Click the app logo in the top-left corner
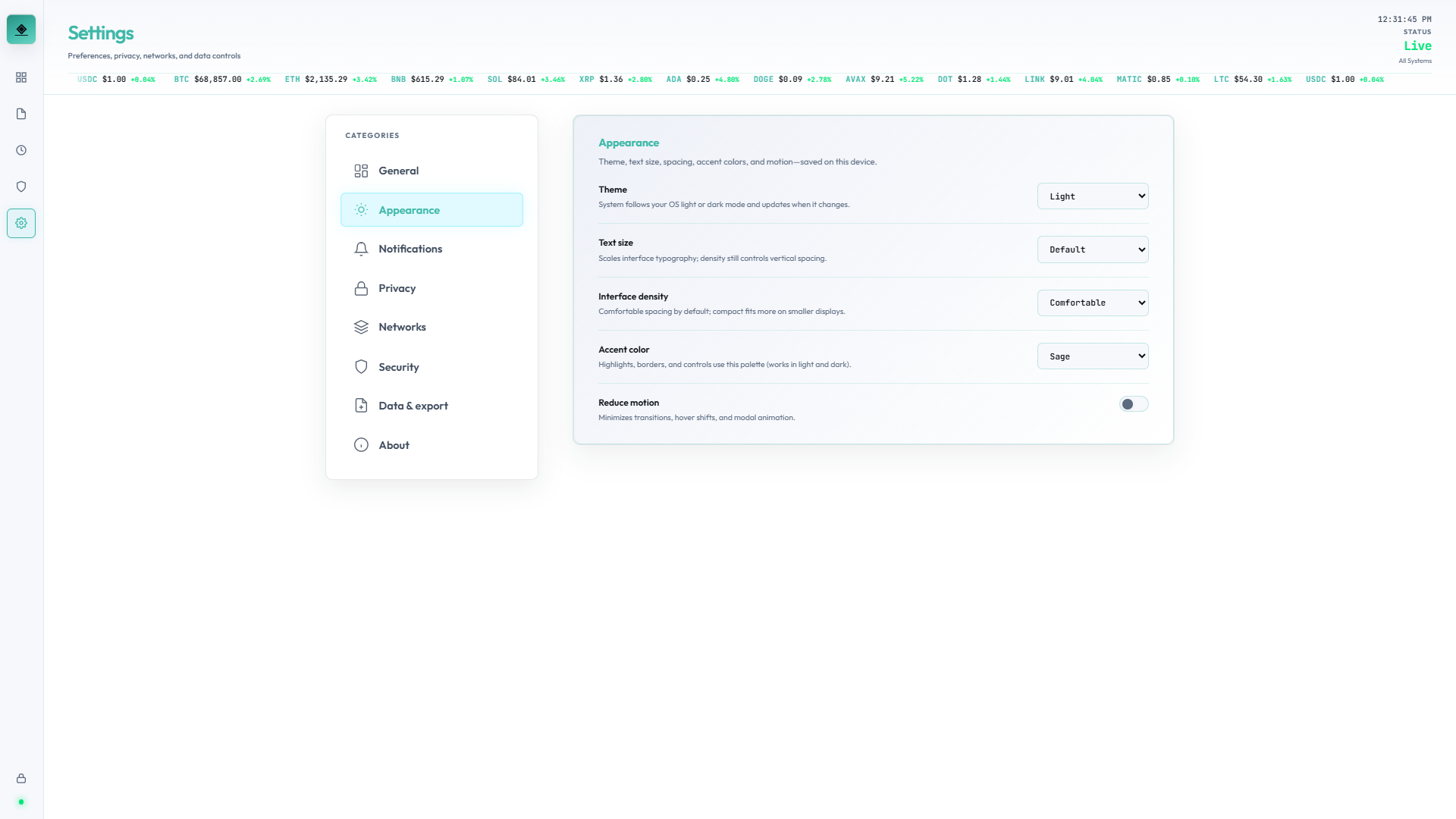This screenshot has height=819, width=1456. [21, 29]
